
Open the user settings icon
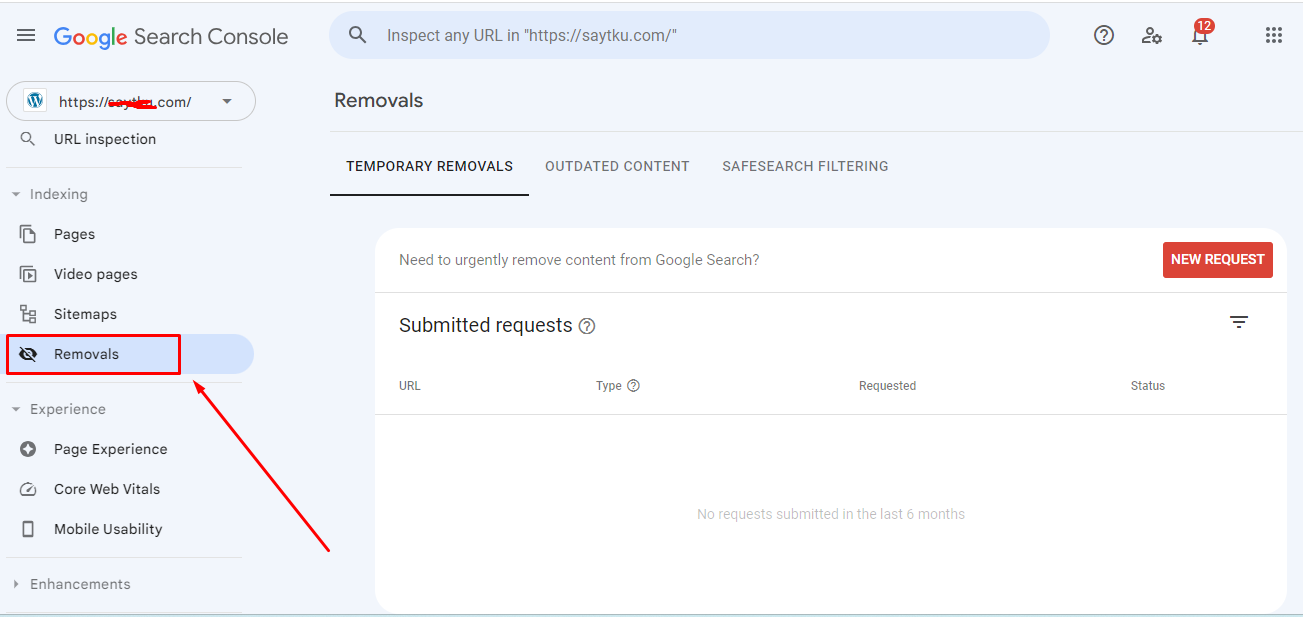(1152, 35)
